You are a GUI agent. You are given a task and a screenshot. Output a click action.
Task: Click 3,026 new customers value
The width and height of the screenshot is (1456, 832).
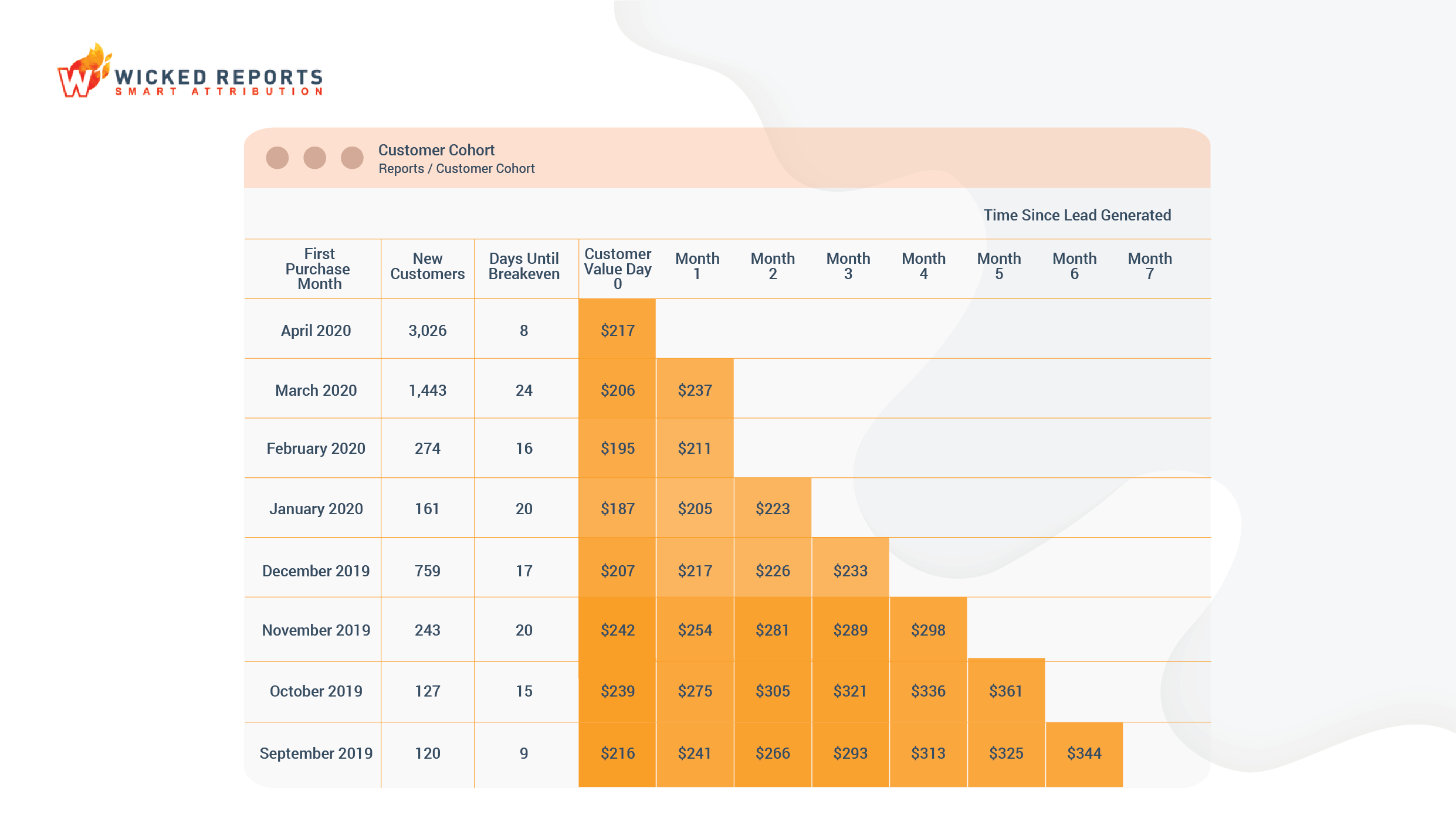[x=427, y=331]
